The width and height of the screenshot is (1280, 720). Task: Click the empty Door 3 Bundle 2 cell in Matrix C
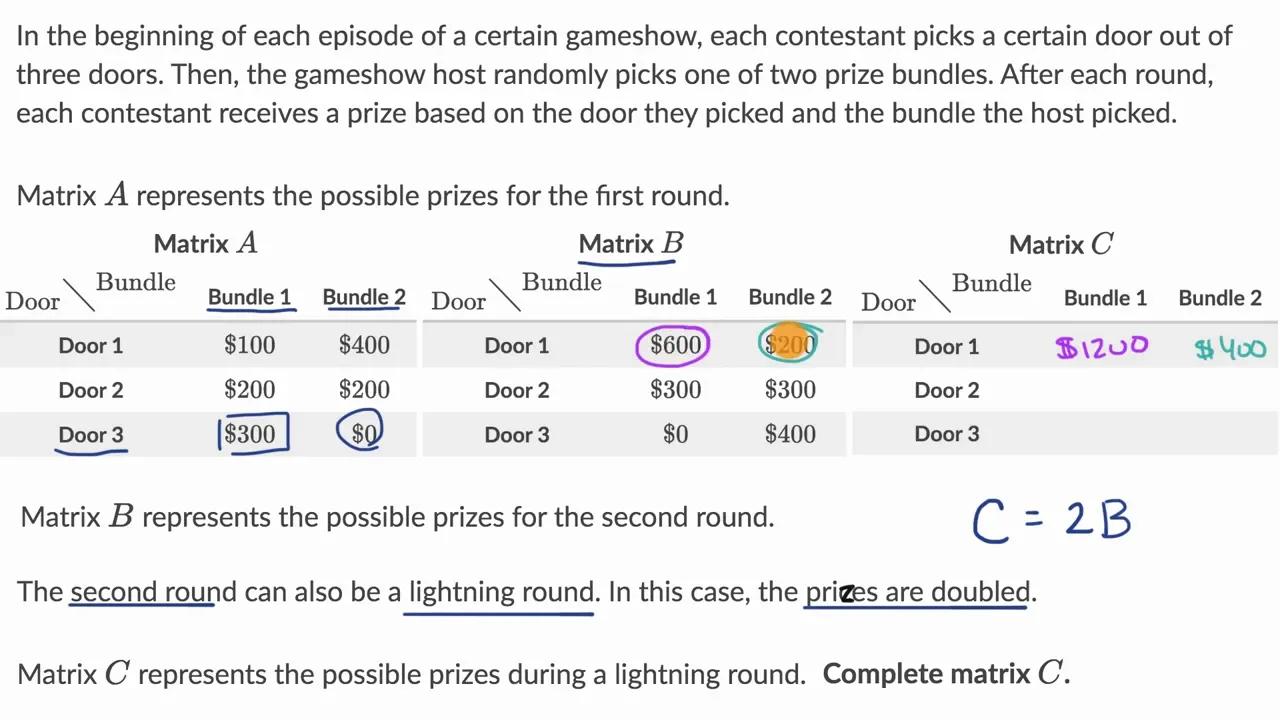point(1220,434)
